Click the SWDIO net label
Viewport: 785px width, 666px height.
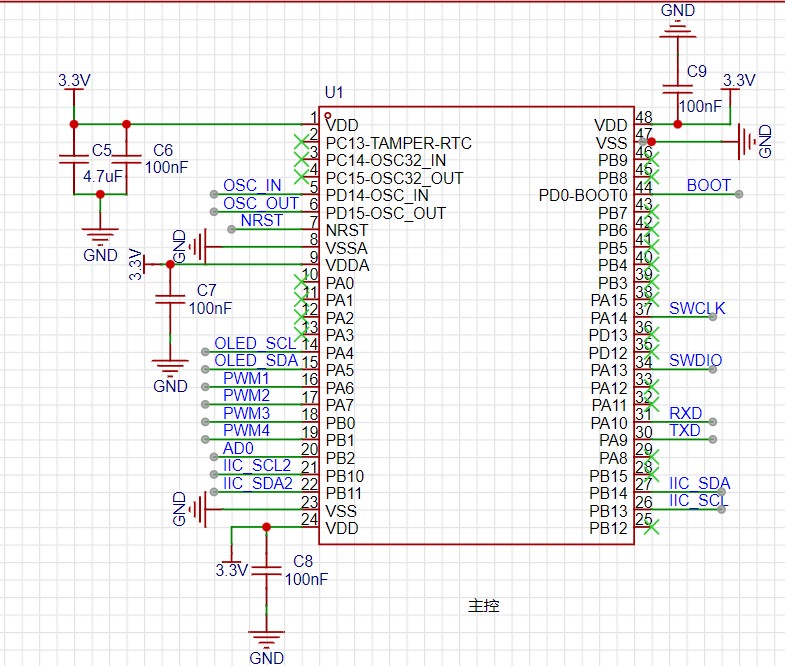pos(696,361)
